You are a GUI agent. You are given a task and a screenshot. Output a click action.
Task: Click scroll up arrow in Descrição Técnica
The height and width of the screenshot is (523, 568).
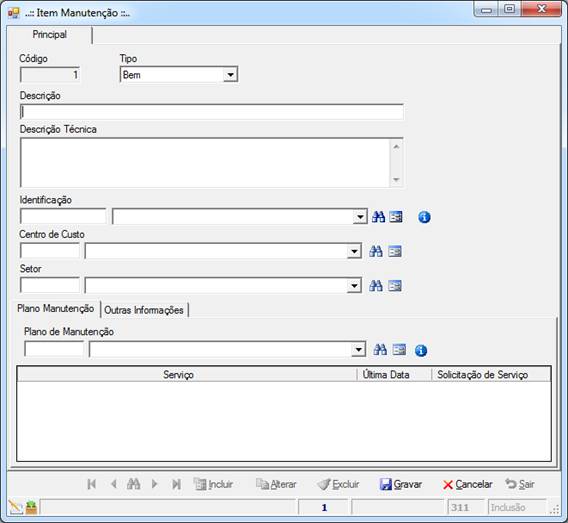tap(396, 146)
